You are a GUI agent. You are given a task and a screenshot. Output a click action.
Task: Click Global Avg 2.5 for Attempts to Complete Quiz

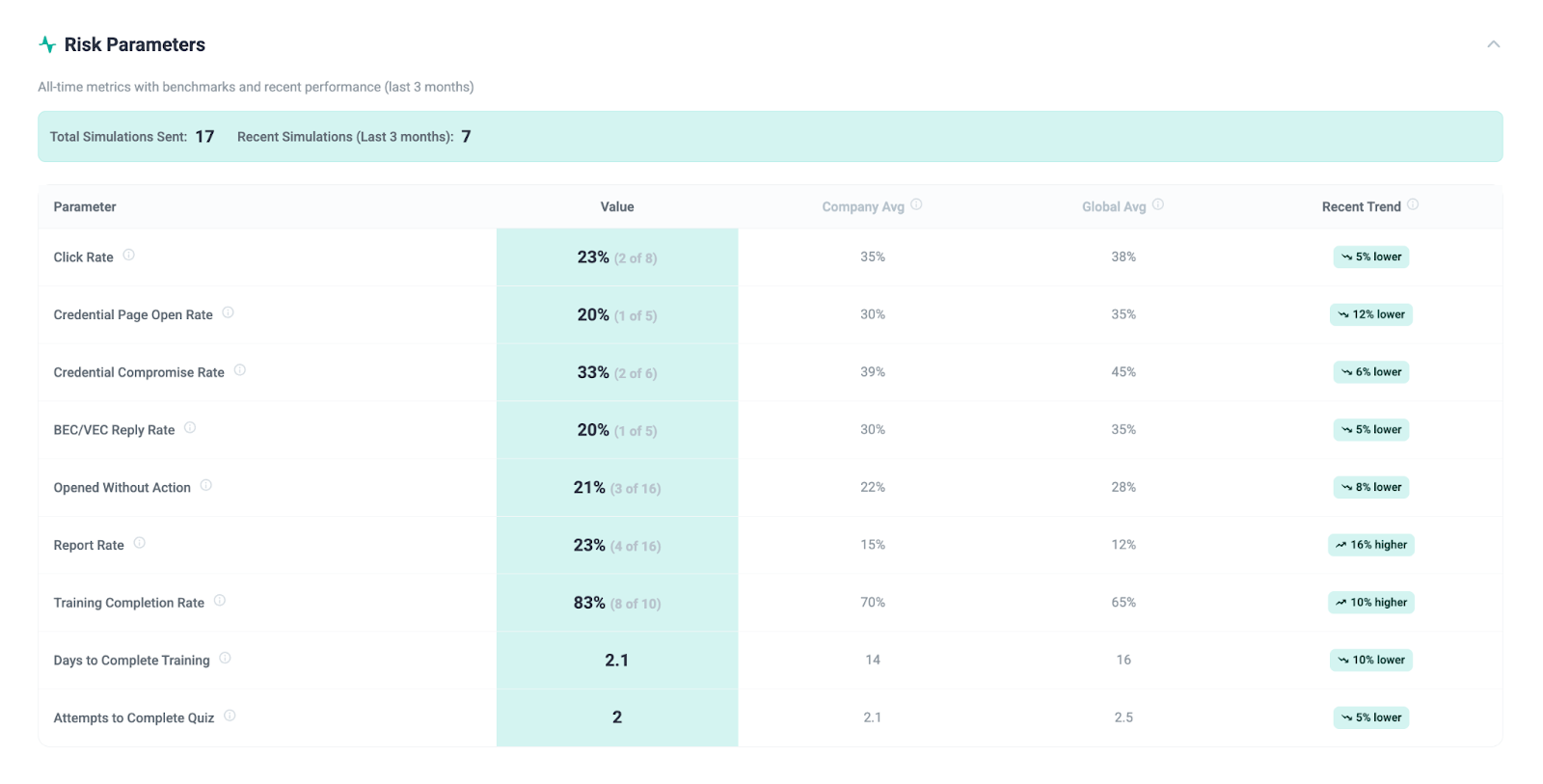[1123, 717]
